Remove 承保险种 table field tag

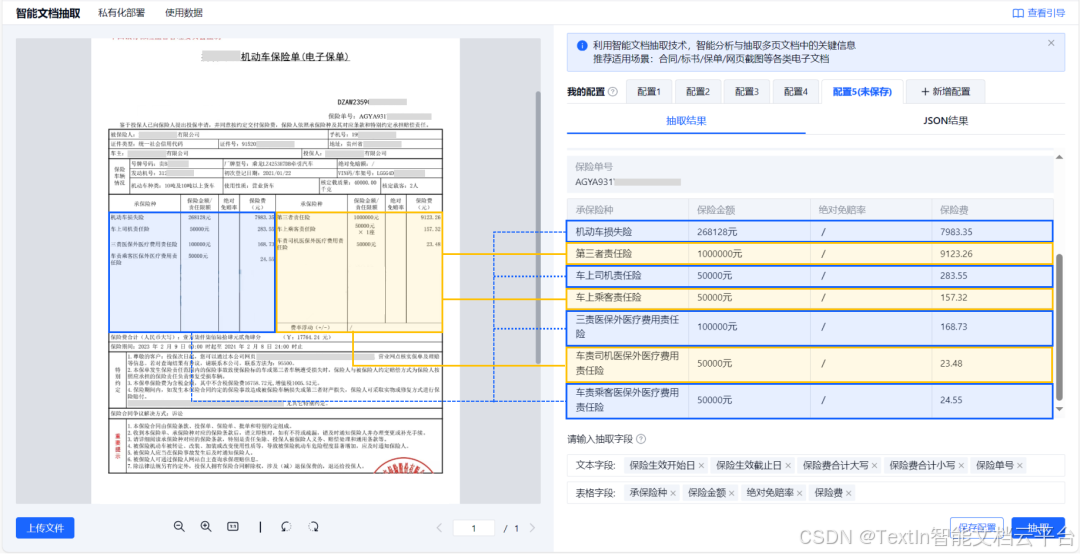tap(672, 493)
